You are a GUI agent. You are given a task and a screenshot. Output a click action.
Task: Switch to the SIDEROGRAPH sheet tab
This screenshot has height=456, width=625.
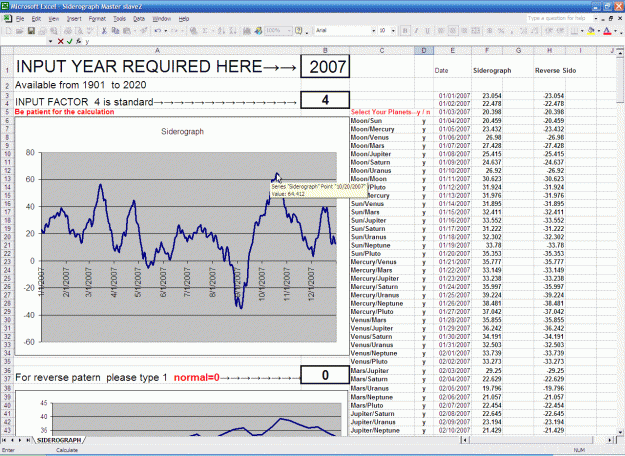coord(59,440)
